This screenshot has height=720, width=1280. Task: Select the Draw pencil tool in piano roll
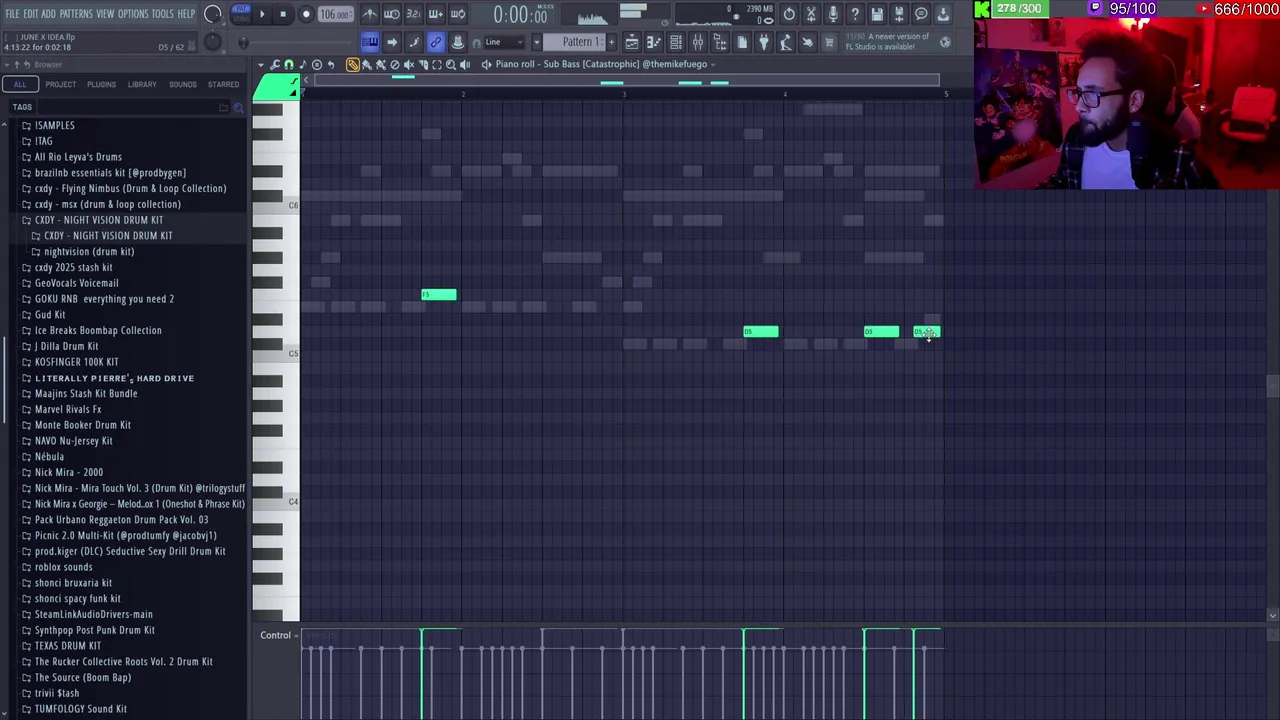pos(353,65)
